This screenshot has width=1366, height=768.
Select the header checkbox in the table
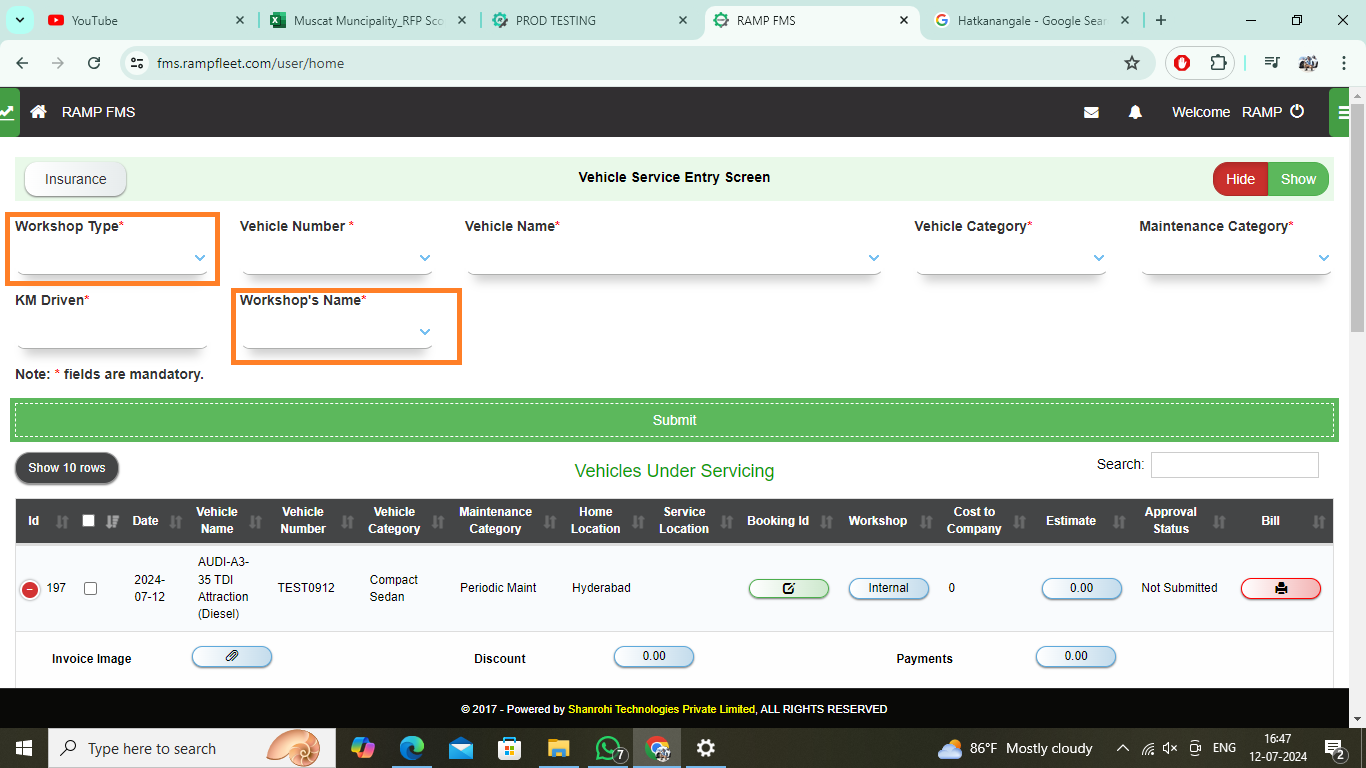click(88, 521)
